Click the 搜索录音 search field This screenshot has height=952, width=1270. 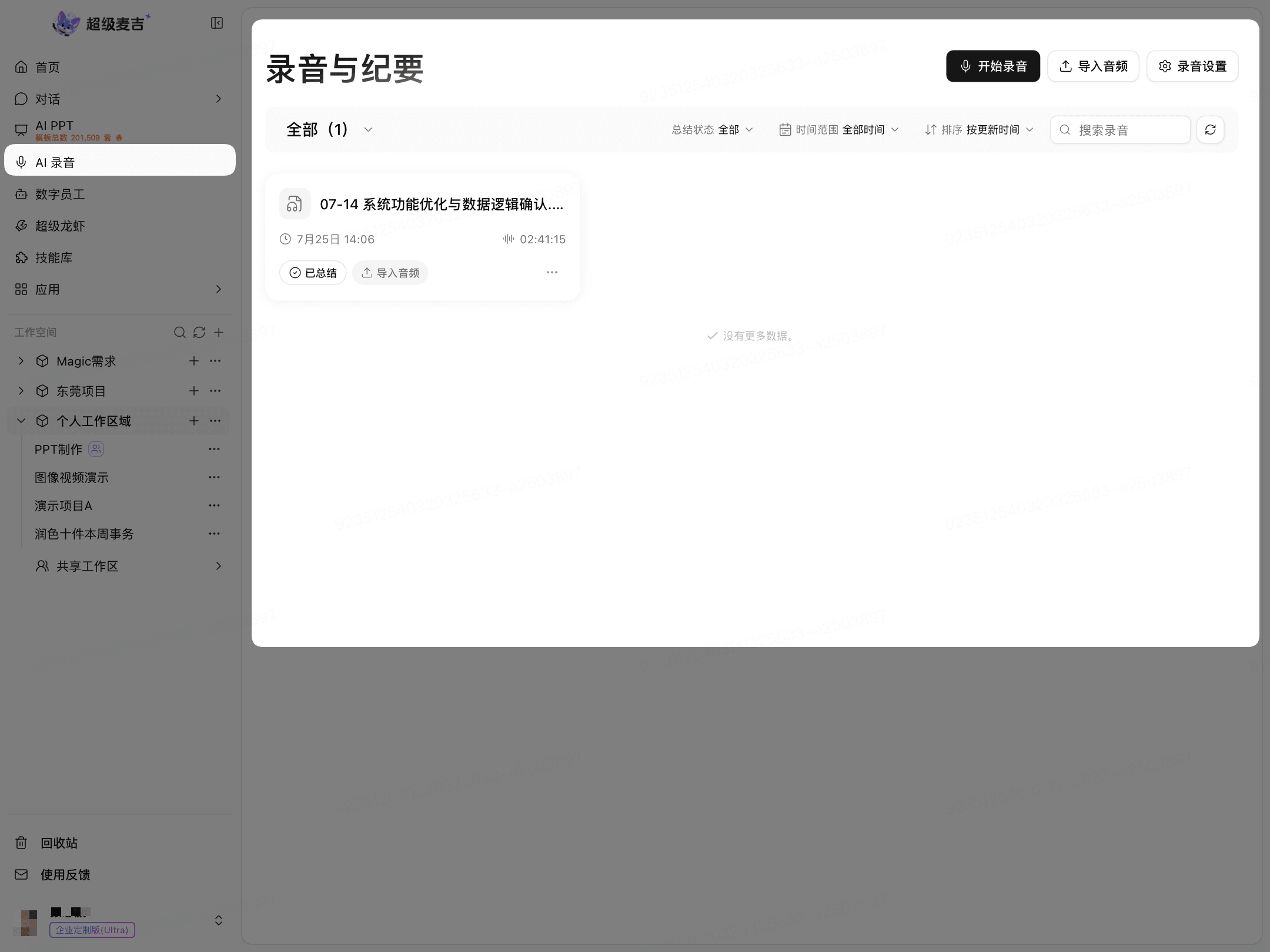point(1120,129)
